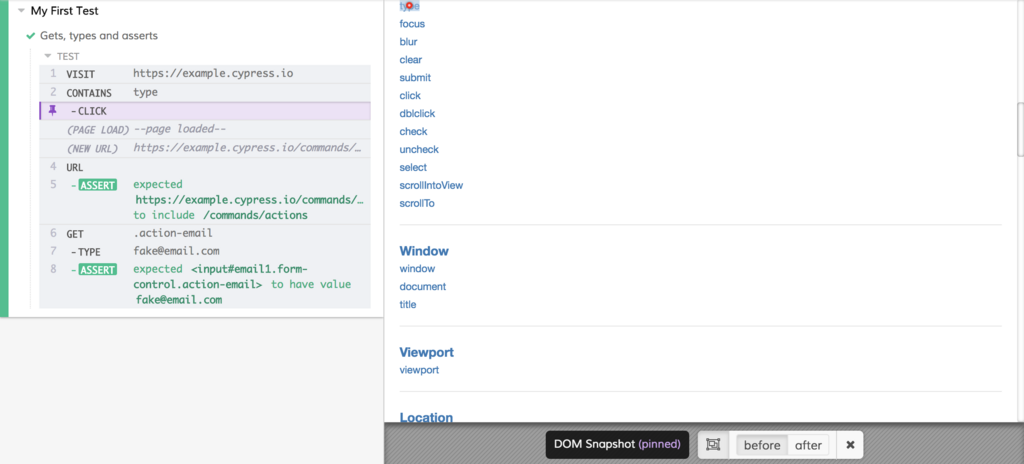
Task: Click the highlighted type link
Action: click(409, 6)
